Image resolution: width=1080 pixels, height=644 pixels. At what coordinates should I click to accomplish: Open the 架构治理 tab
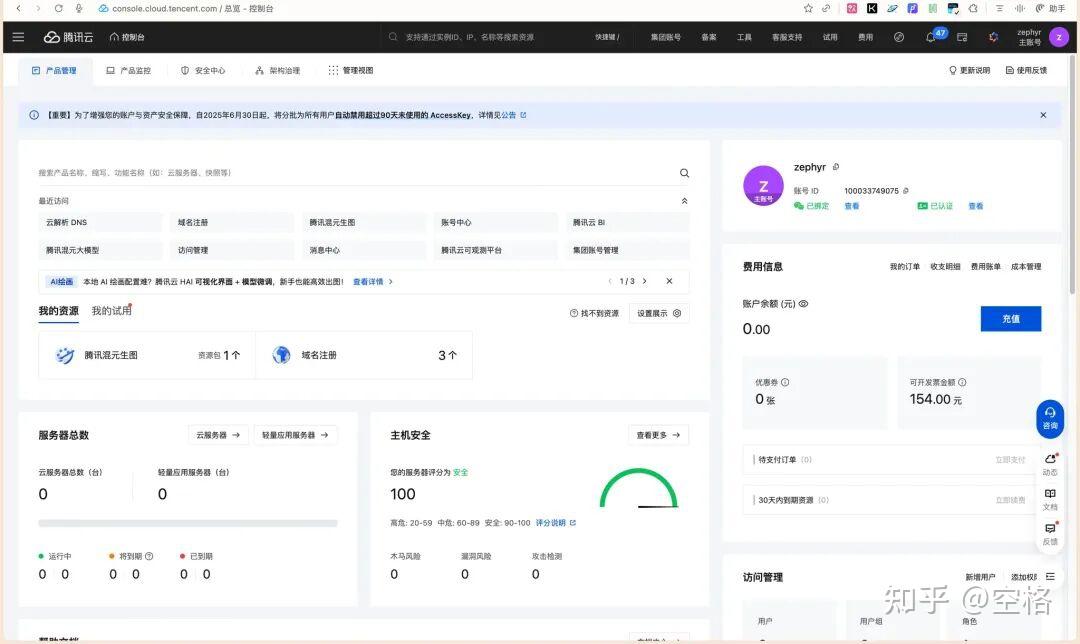(284, 70)
